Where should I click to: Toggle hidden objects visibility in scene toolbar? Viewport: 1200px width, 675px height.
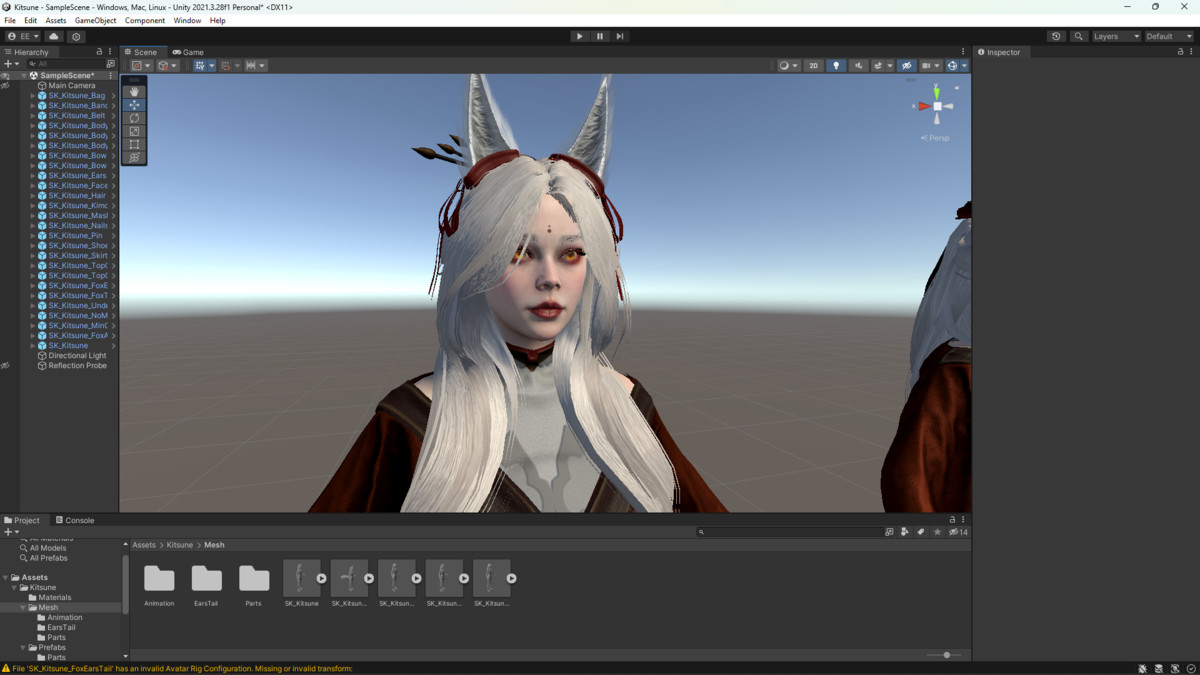coord(906,66)
